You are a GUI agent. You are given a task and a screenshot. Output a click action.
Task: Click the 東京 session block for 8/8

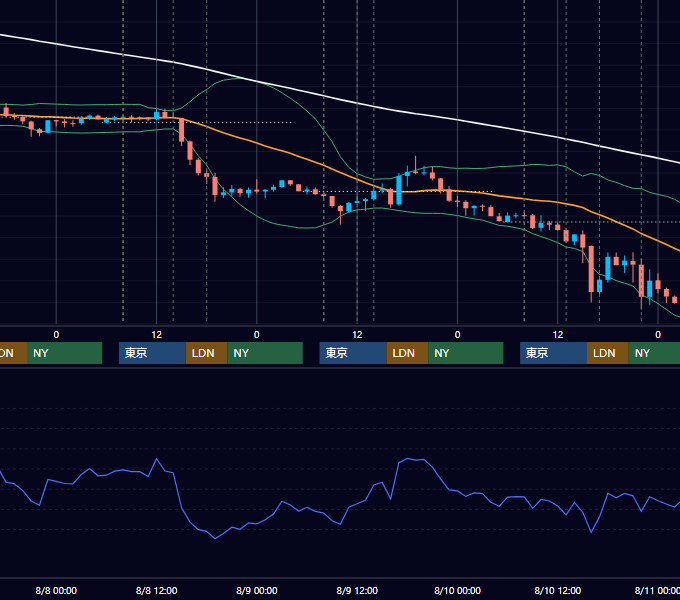(152, 353)
